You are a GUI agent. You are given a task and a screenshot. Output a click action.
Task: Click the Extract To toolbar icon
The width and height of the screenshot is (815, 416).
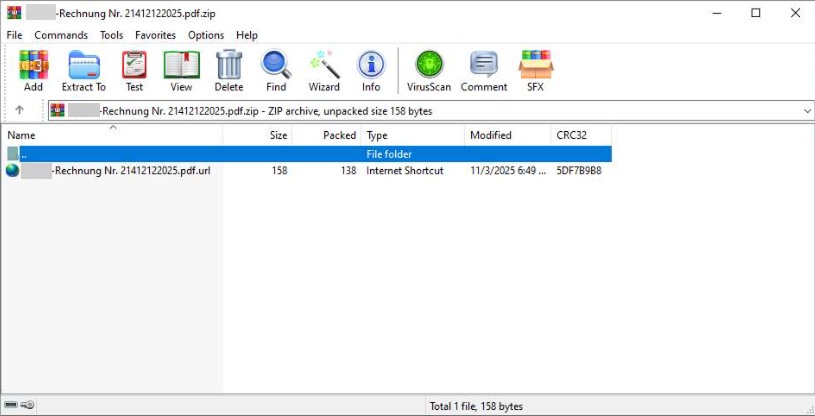tap(83, 70)
